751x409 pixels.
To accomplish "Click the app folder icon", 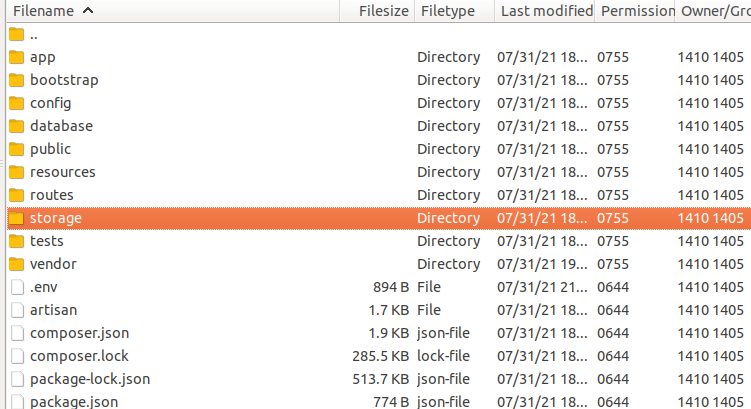I will point(16,57).
